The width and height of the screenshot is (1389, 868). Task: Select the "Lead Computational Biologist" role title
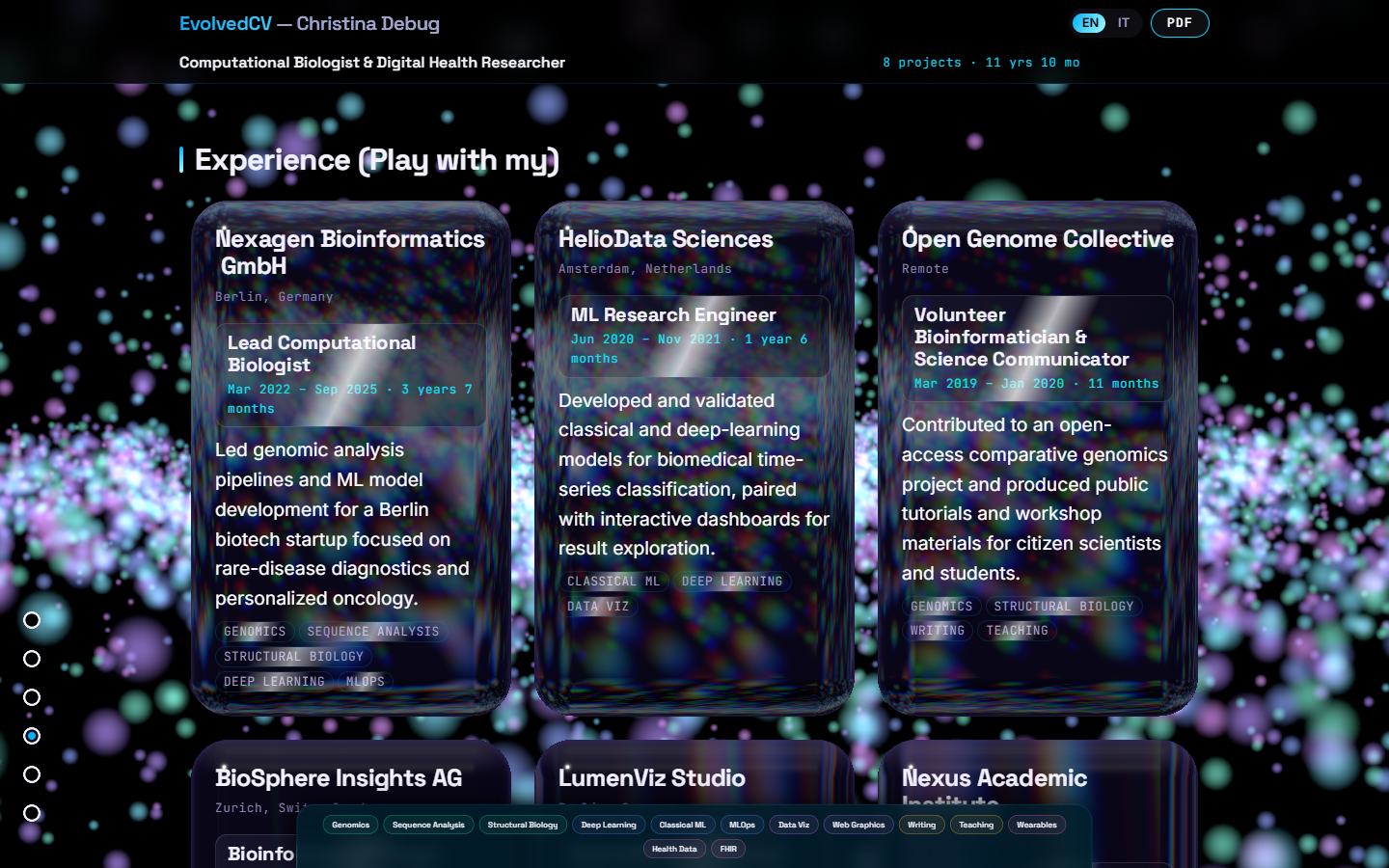point(321,354)
